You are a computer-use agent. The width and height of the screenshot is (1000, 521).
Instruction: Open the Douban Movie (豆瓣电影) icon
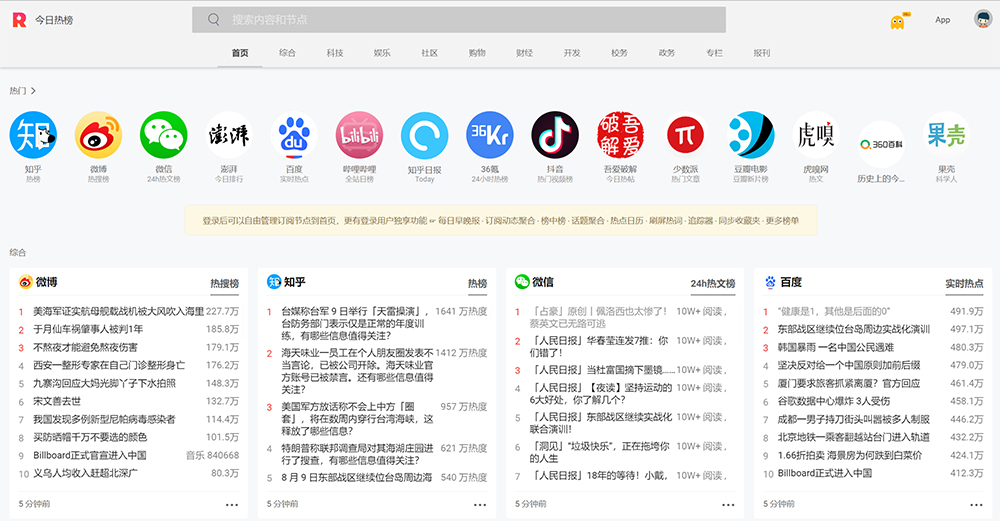750,135
